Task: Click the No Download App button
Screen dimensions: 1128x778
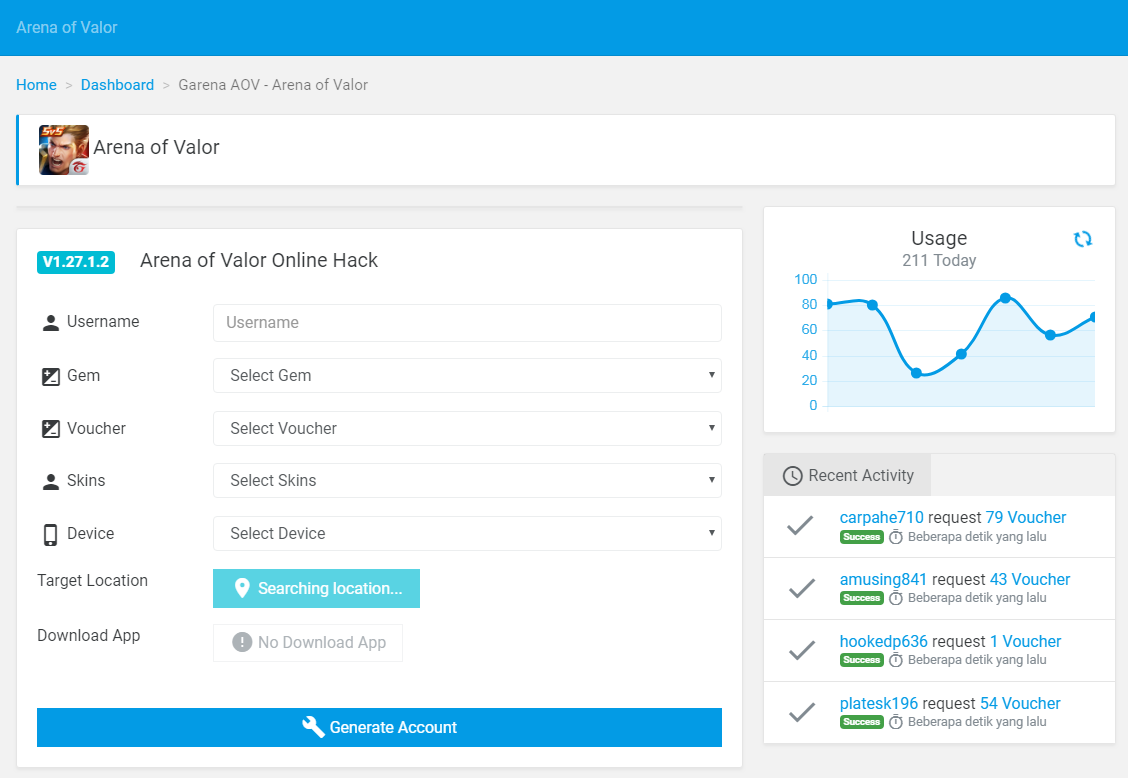Action: click(308, 643)
